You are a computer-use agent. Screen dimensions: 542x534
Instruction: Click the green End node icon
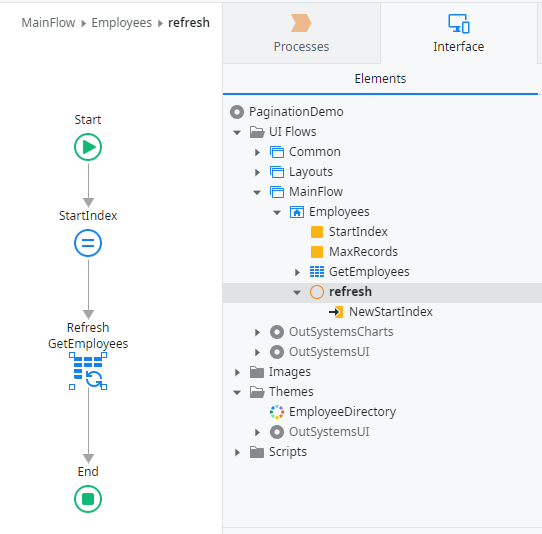coord(88,499)
